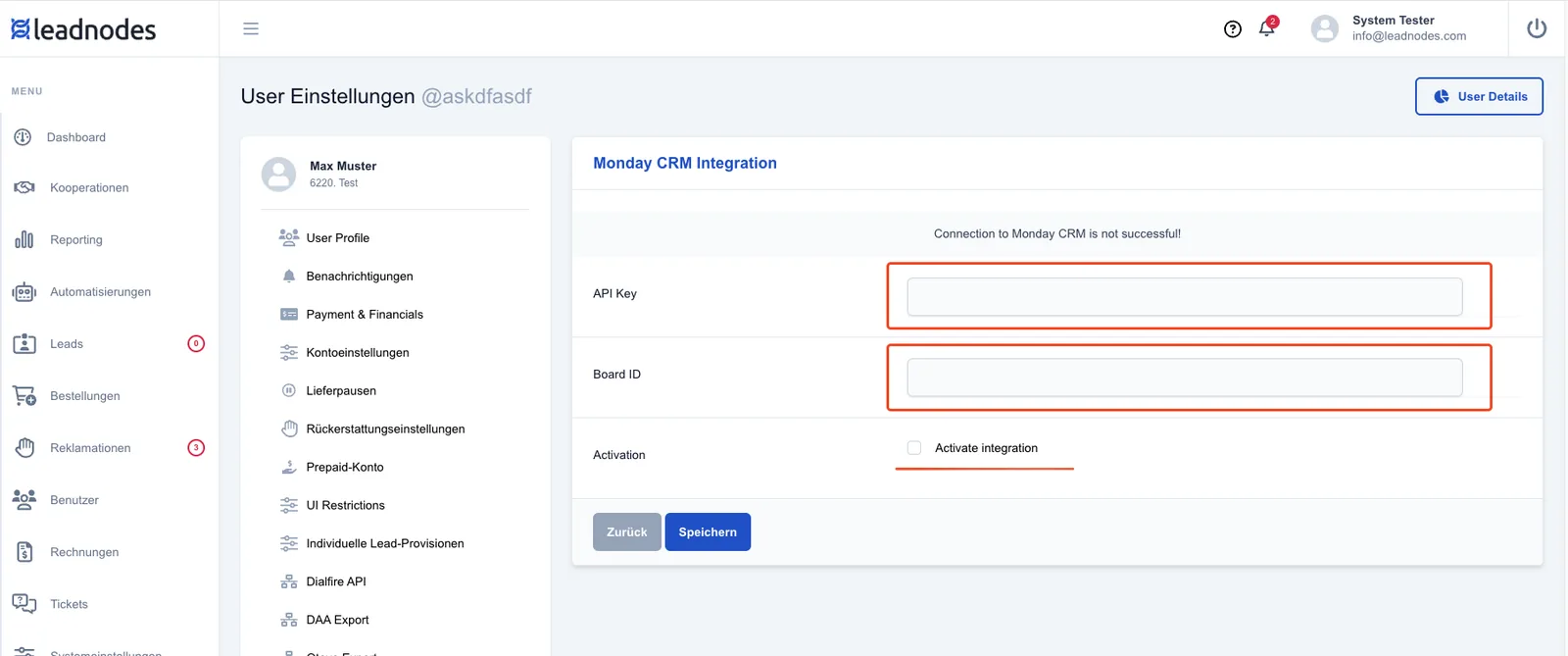The width and height of the screenshot is (1568, 656).
Task: Click the Speichern button
Action: tap(708, 531)
